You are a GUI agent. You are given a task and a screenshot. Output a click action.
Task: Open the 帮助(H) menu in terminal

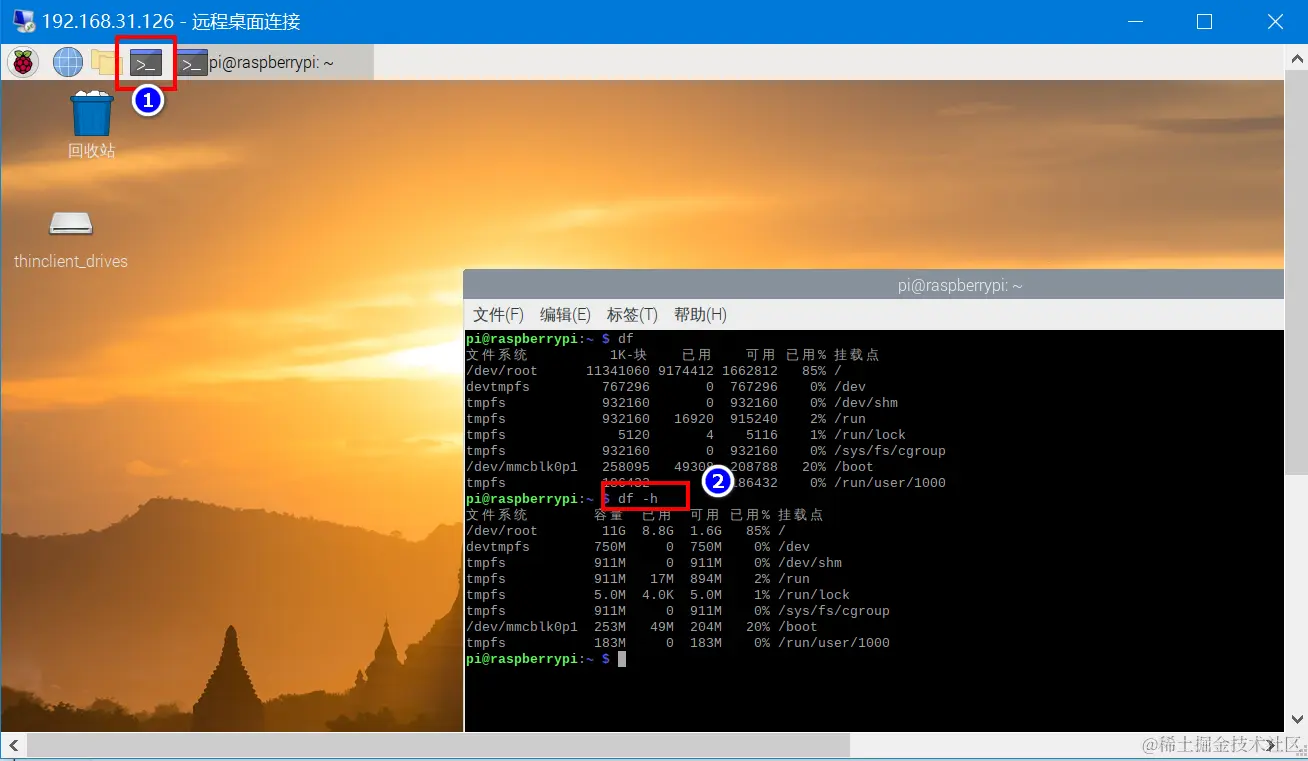[700, 314]
